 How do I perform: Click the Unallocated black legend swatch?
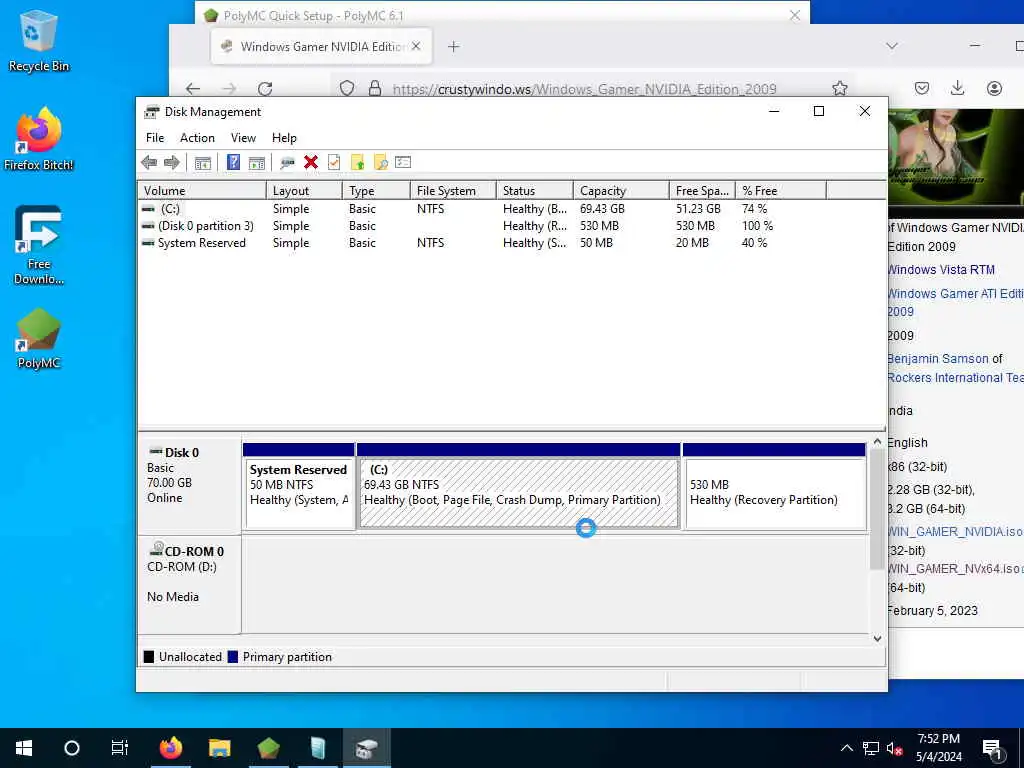tap(149, 657)
